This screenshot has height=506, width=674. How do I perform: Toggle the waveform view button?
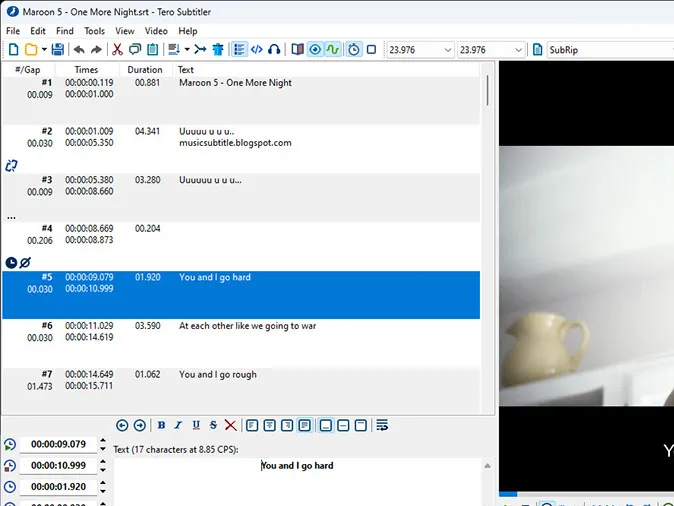click(x=333, y=49)
